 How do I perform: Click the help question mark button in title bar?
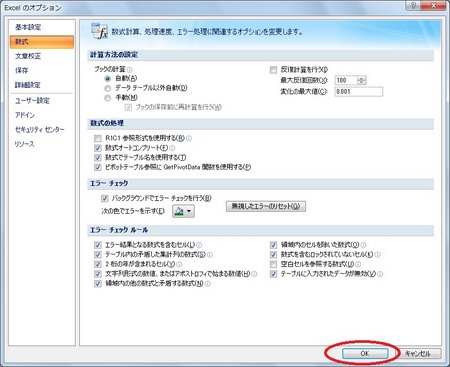413,5
